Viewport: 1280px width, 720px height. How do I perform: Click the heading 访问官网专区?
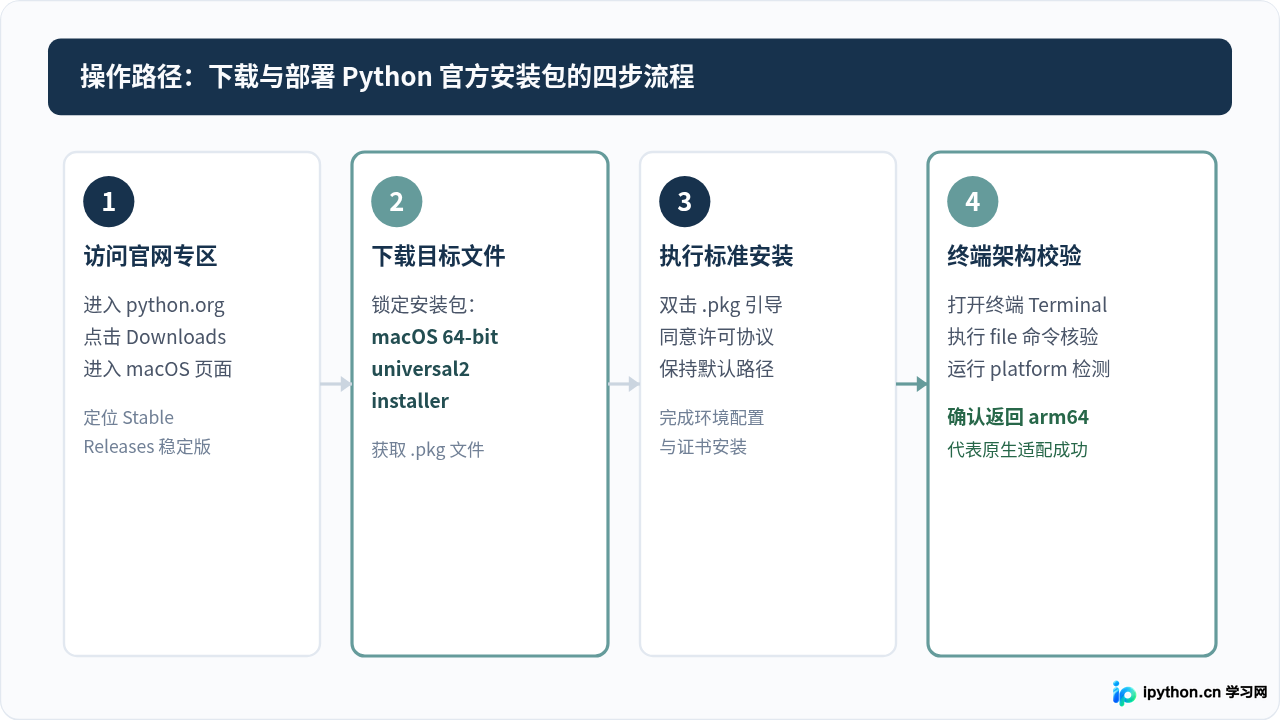pyautogui.click(x=150, y=257)
